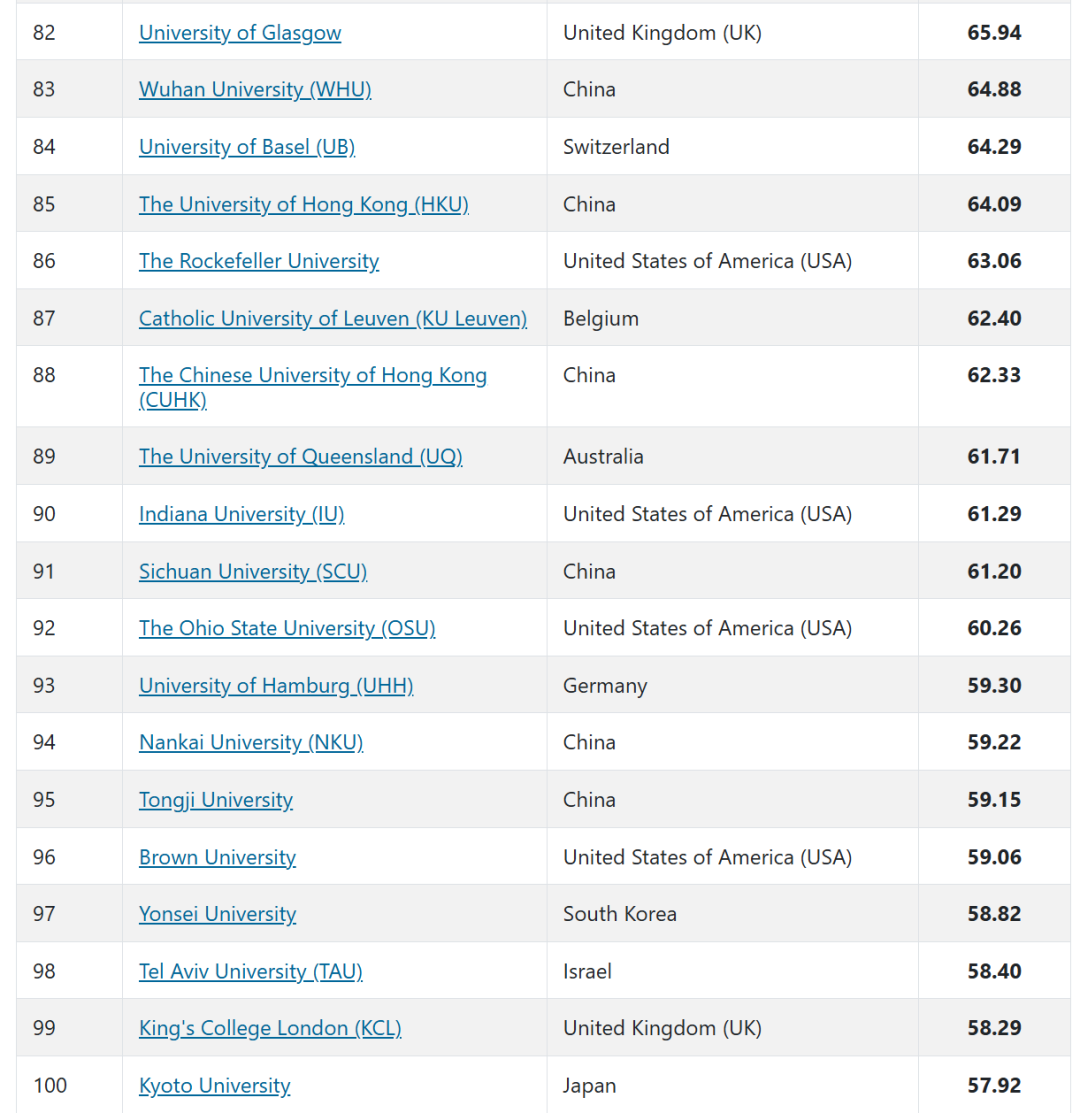This screenshot has height=1113, width=1080.
Task: Open the University of Glasgow link
Action: tap(240, 33)
